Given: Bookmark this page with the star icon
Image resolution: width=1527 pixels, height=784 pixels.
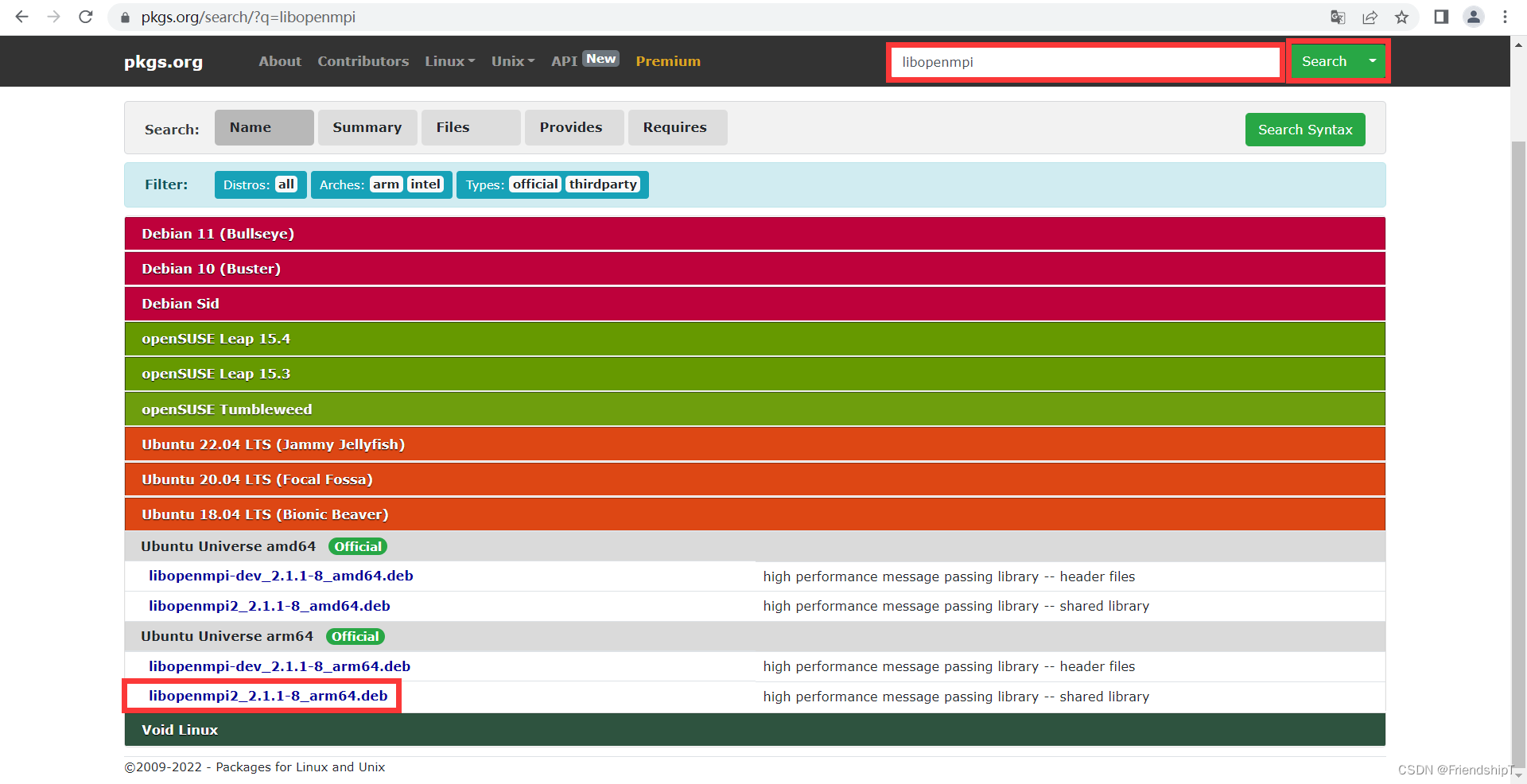Looking at the screenshot, I should click(x=1401, y=17).
